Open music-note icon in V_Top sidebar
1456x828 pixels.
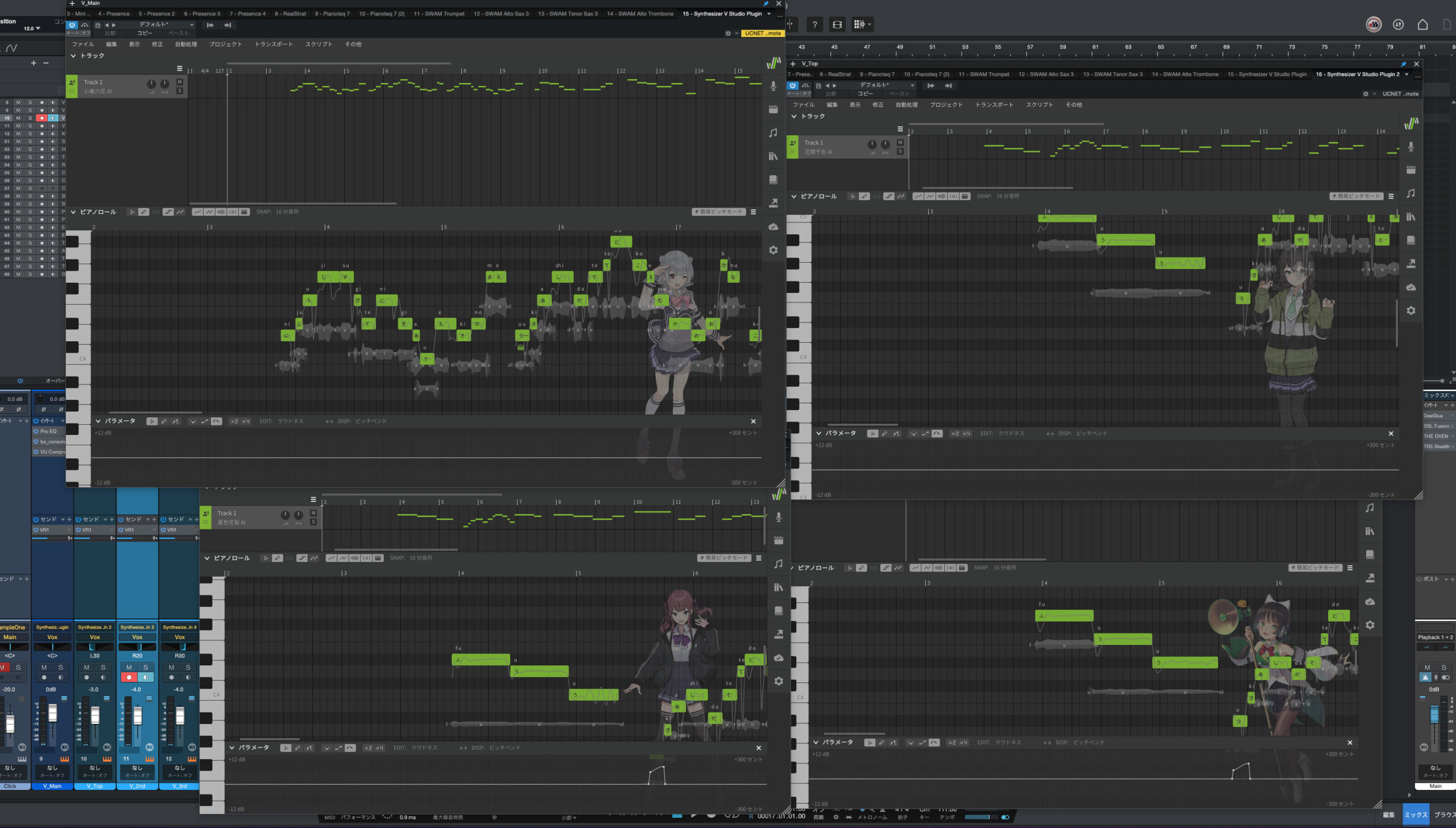click(1410, 193)
